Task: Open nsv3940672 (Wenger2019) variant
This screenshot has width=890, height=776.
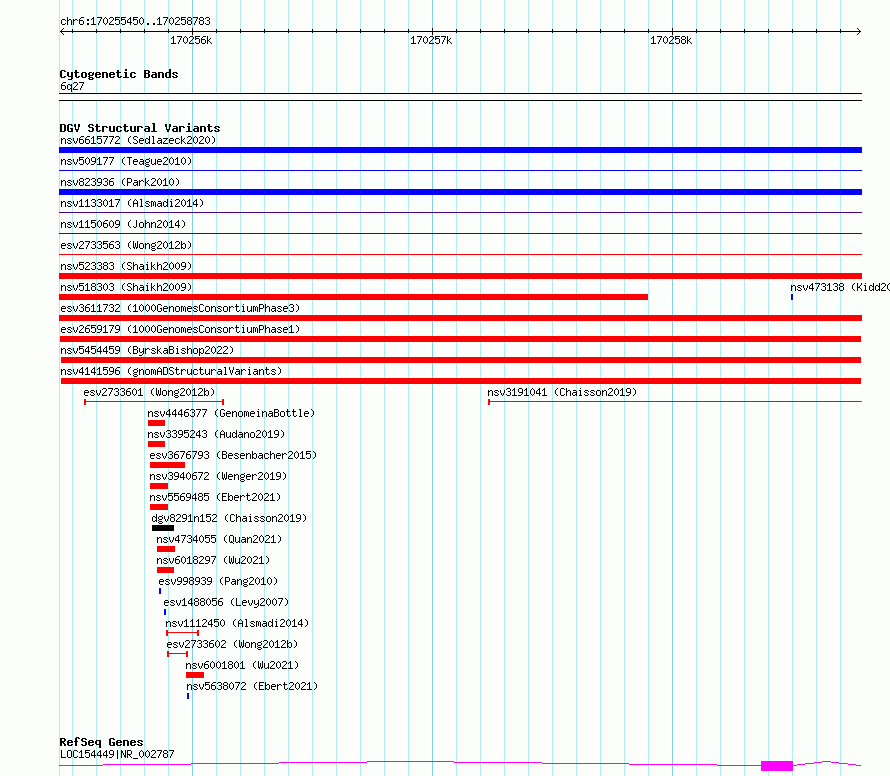Action: [218, 476]
